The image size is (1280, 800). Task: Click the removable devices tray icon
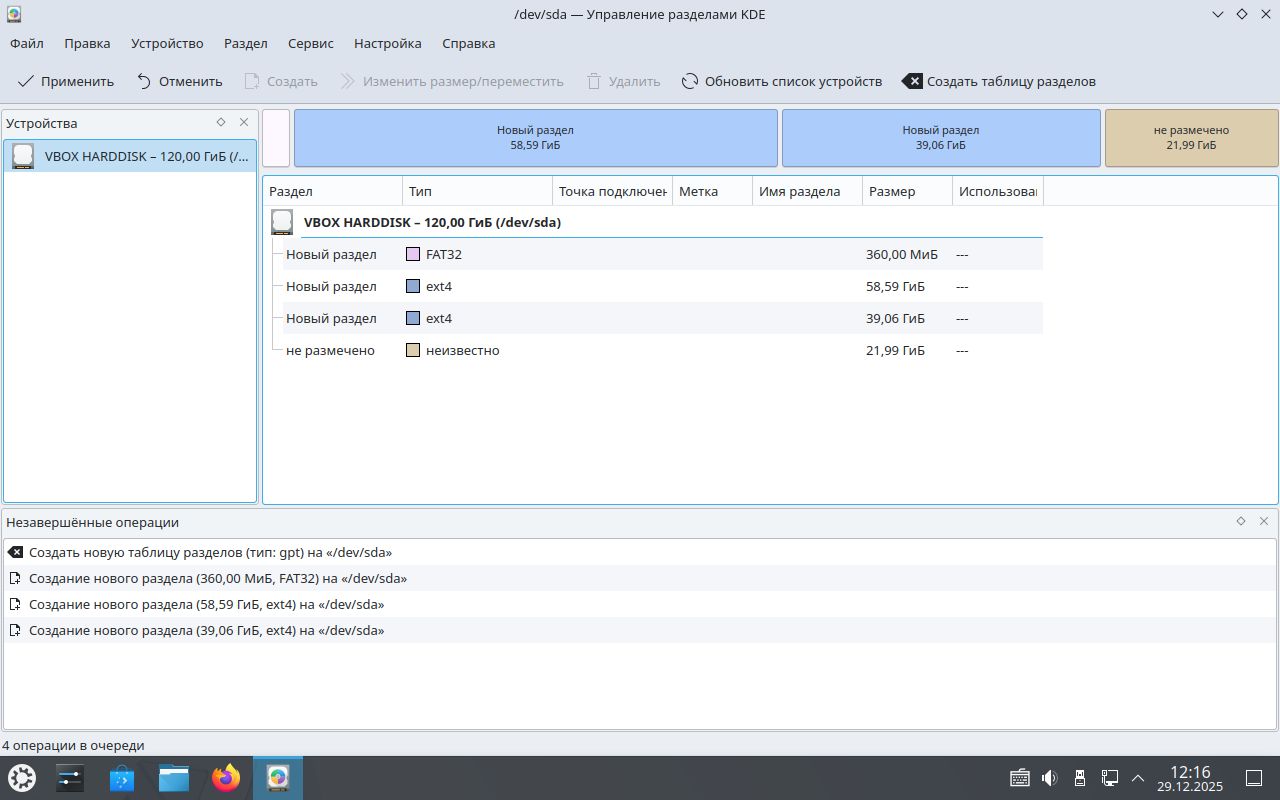click(x=1079, y=778)
